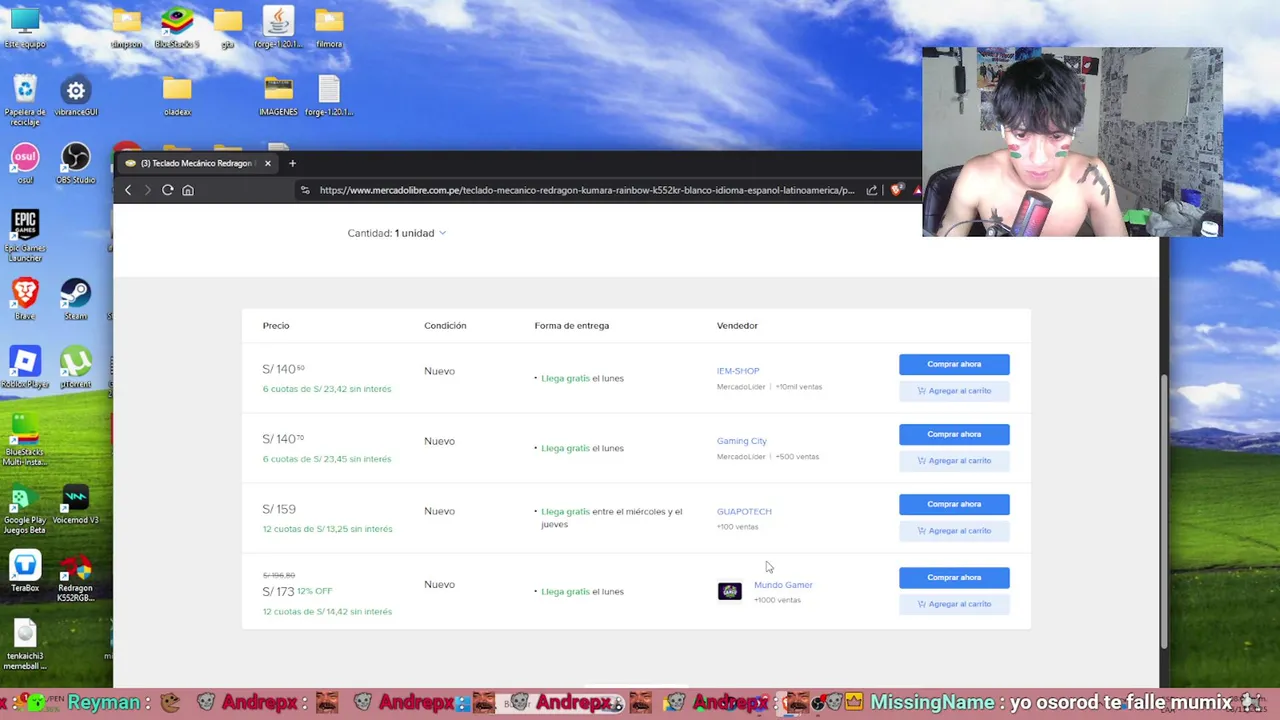Launch osu! from desktop

pos(25,164)
